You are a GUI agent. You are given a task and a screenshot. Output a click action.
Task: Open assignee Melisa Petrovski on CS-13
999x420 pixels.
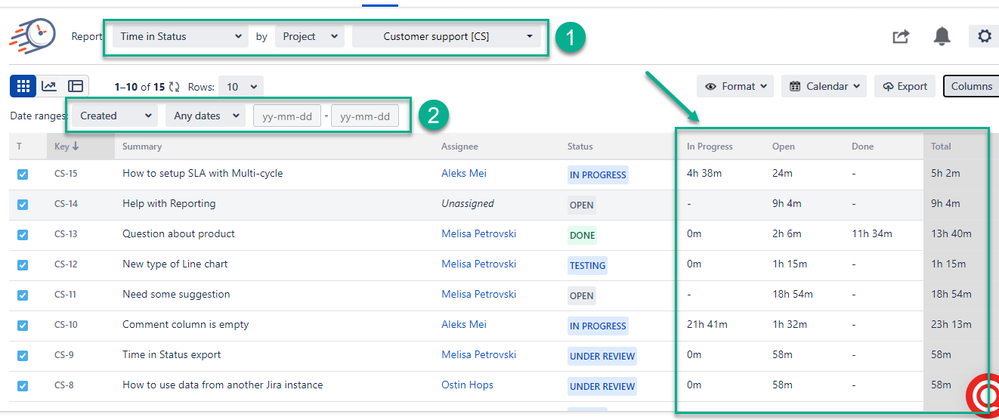point(478,234)
